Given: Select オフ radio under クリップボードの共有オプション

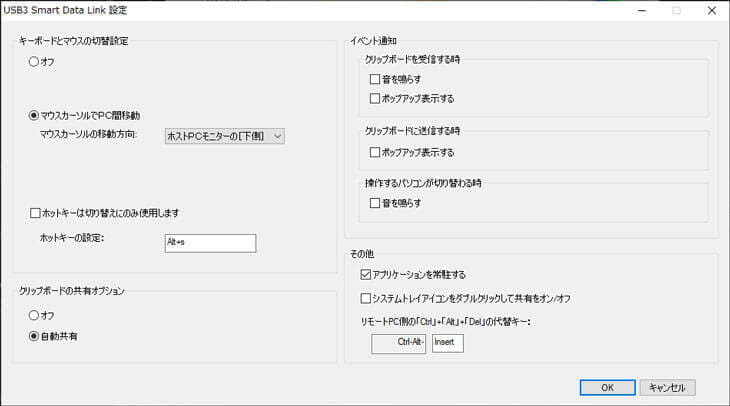Looking at the screenshot, I should coord(35,315).
